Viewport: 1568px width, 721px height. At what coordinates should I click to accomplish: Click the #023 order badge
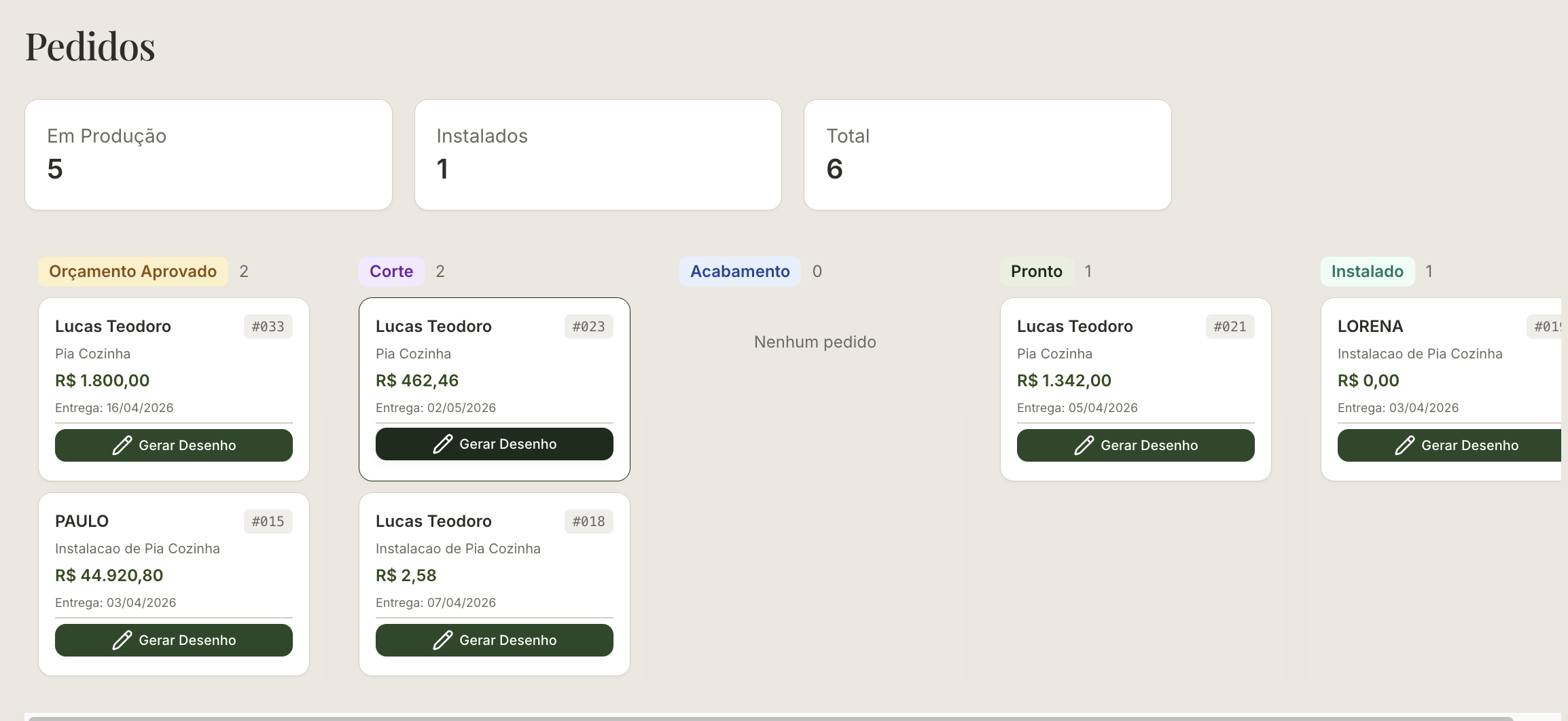(589, 327)
